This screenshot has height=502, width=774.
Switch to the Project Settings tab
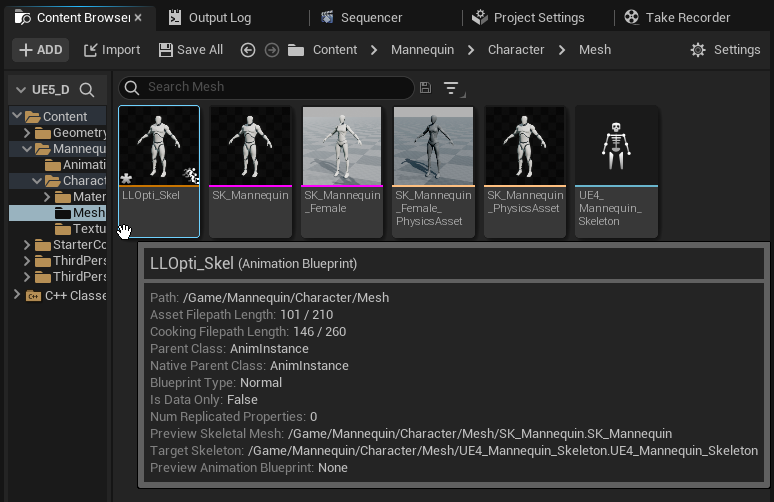[527, 18]
